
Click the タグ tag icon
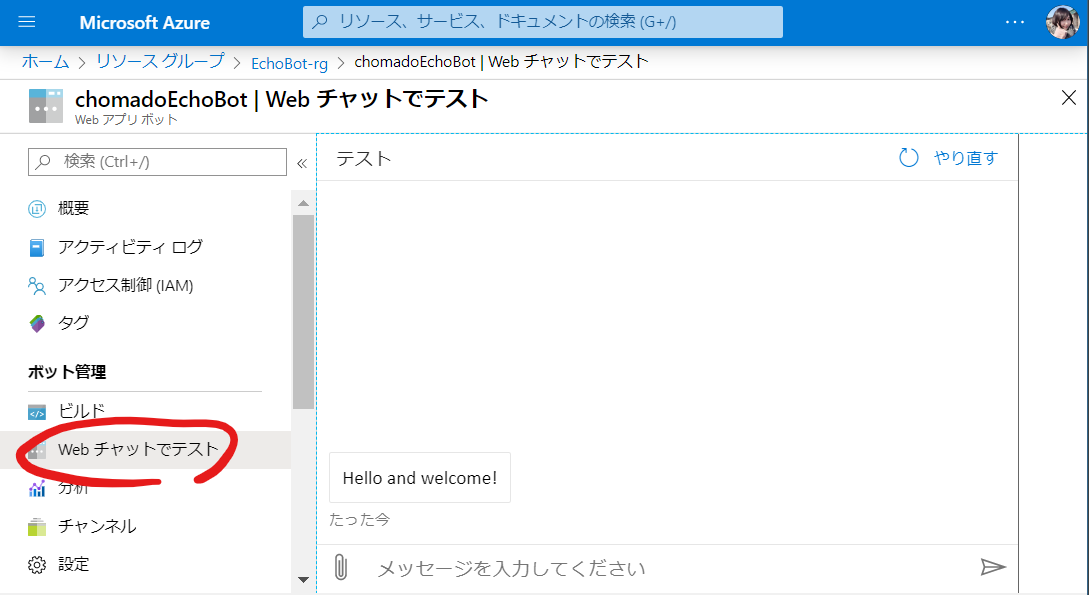coord(37,323)
